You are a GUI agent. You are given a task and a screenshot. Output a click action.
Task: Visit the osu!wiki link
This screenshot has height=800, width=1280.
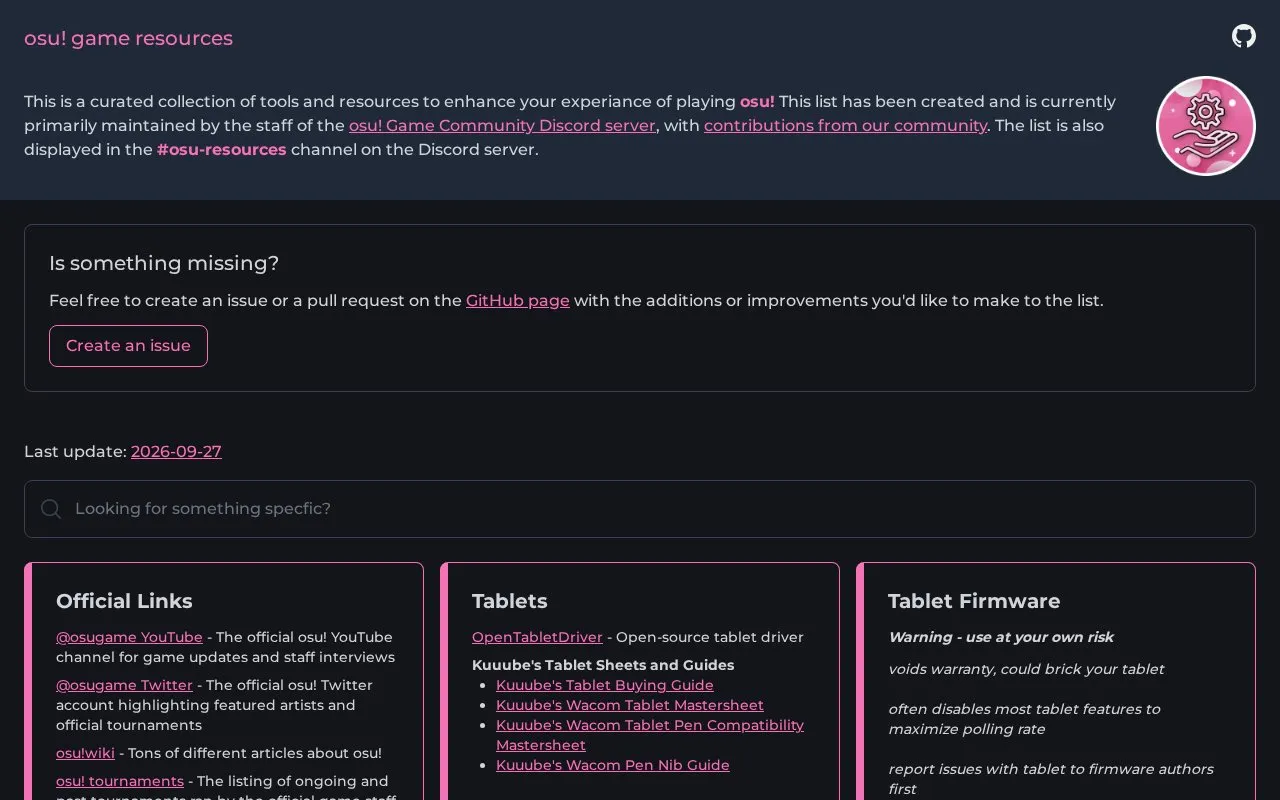[x=85, y=753]
